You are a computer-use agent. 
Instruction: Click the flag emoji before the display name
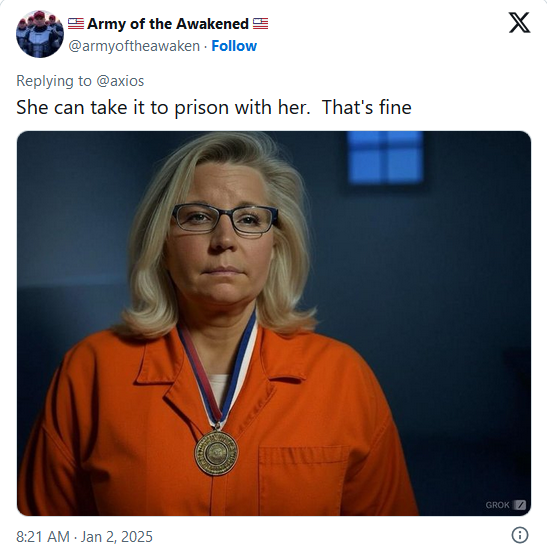click(x=76, y=24)
